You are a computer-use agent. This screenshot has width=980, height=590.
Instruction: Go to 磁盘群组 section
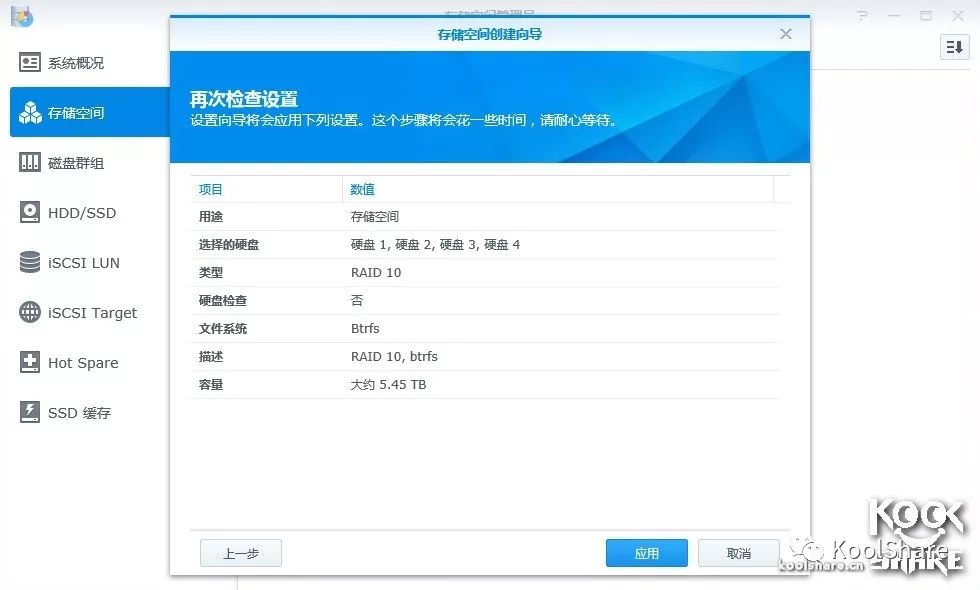(x=89, y=162)
